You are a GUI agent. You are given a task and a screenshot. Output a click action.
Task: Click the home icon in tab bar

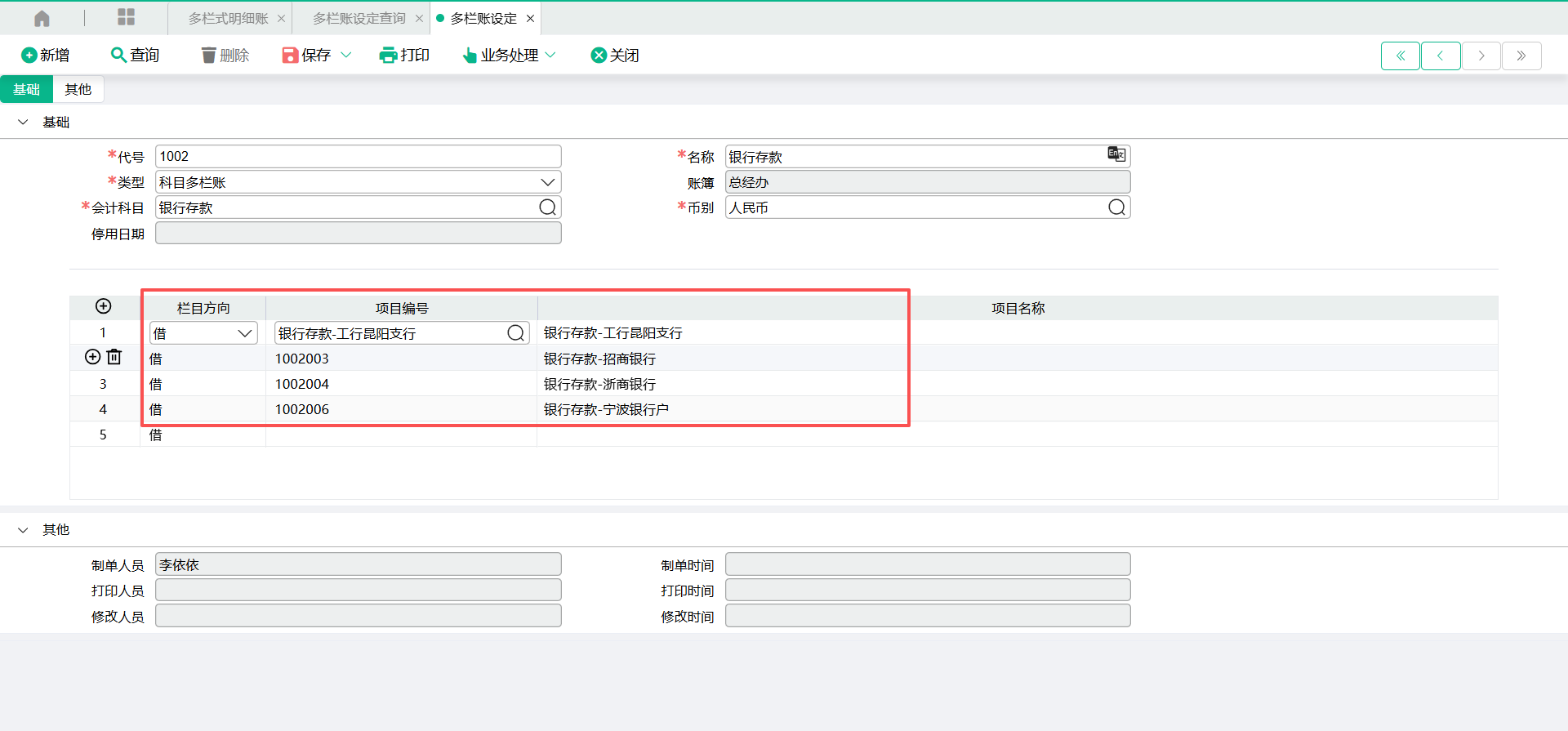[x=42, y=18]
